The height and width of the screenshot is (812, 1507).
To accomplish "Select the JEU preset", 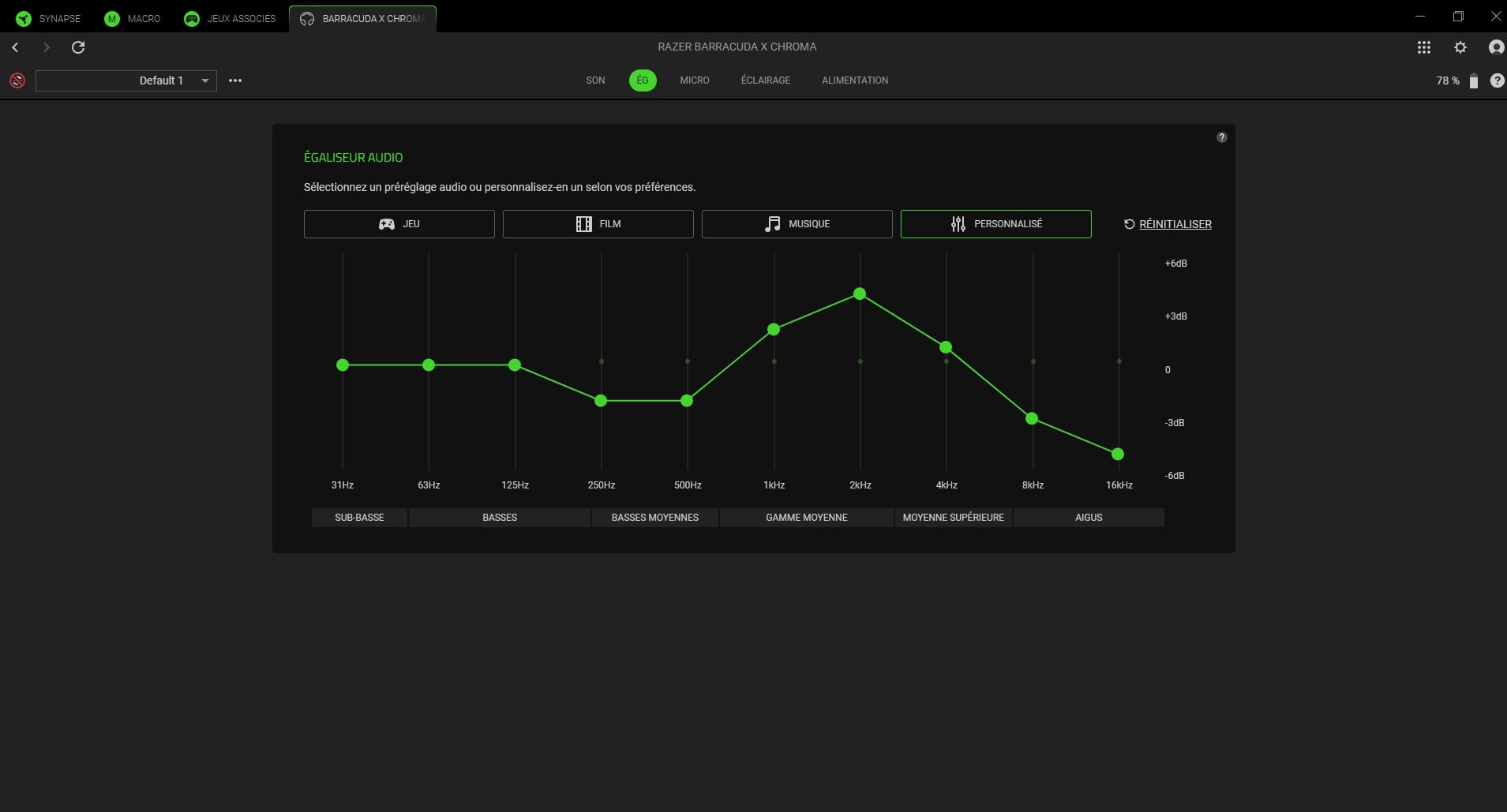I will 399,224.
